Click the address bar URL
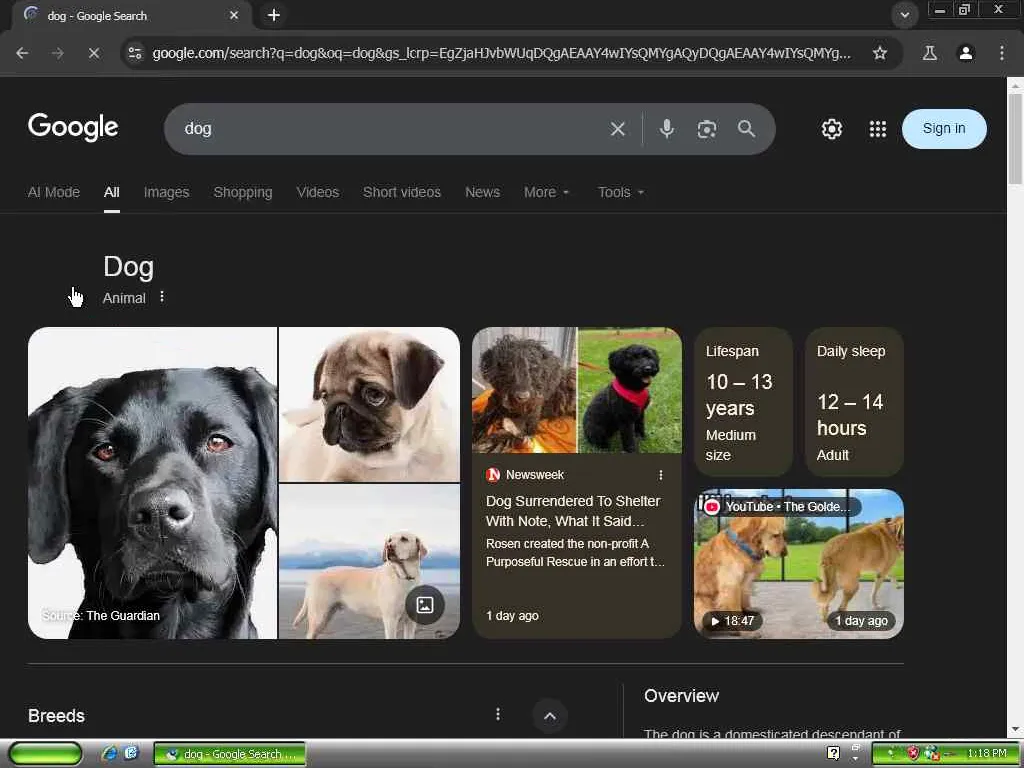Viewport: 1024px width, 768px height. [502, 53]
